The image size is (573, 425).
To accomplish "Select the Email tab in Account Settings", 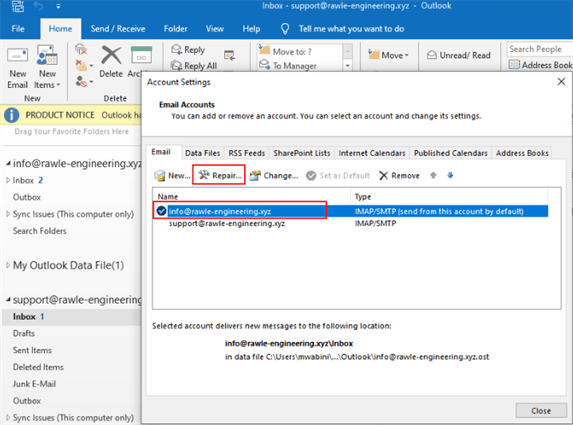I will tap(161, 152).
